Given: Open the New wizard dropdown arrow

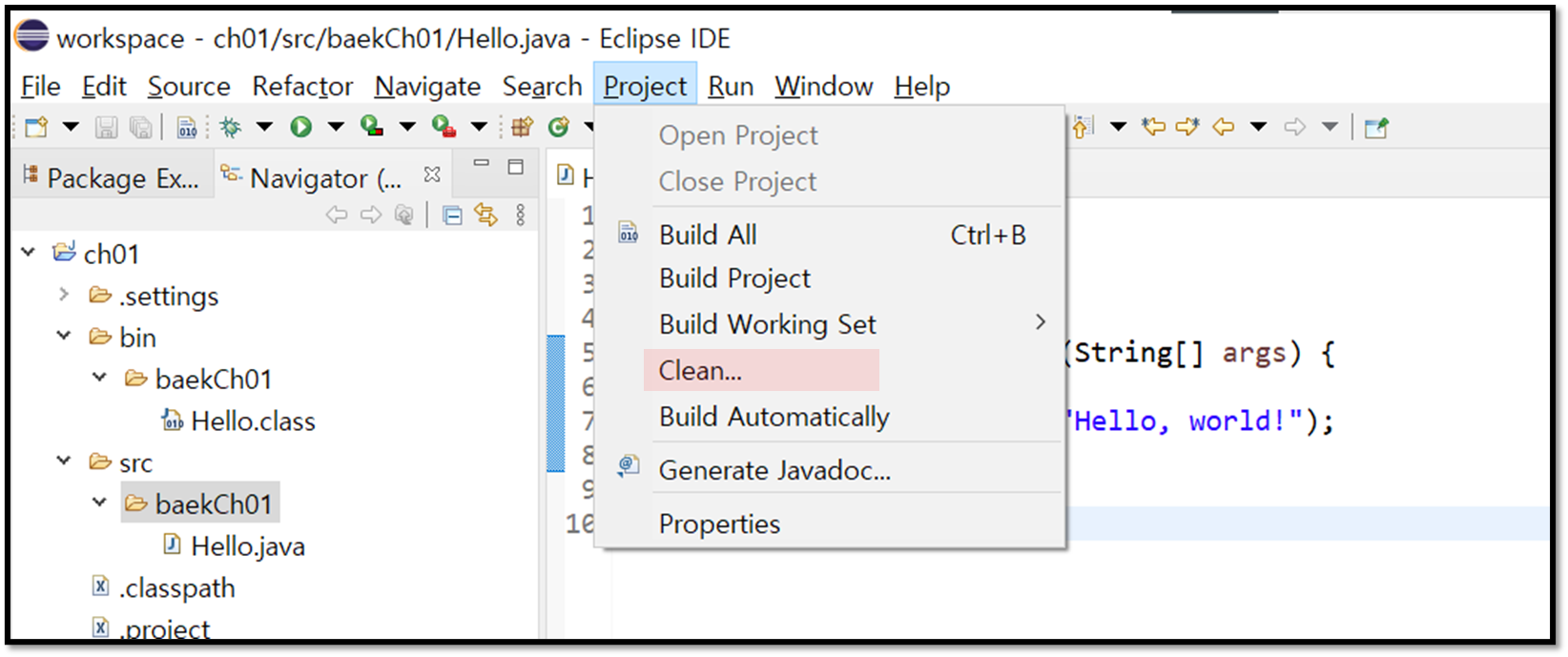Looking at the screenshot, I should click(71, 127).
